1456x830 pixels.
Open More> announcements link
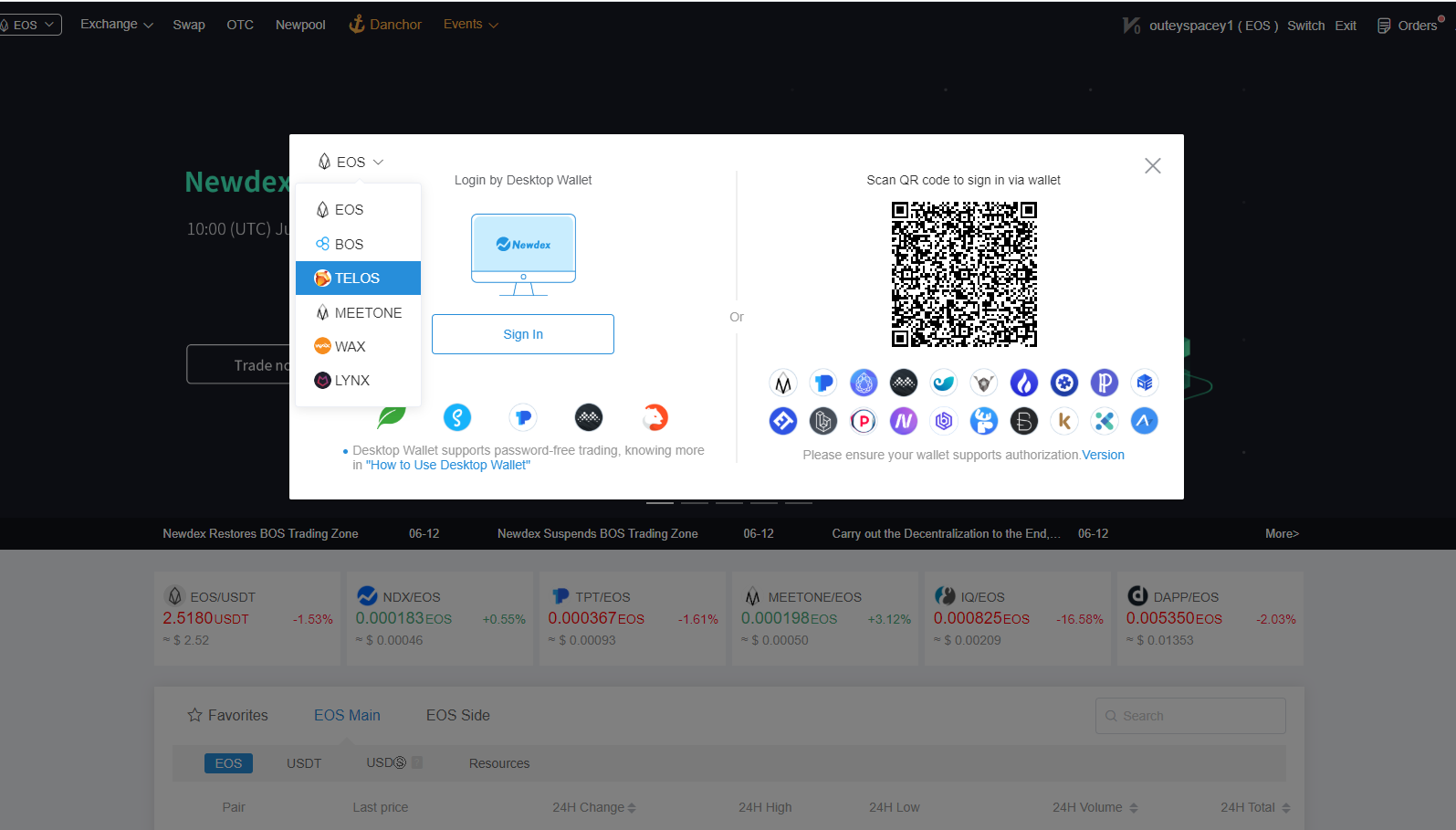coord(1282,533)
